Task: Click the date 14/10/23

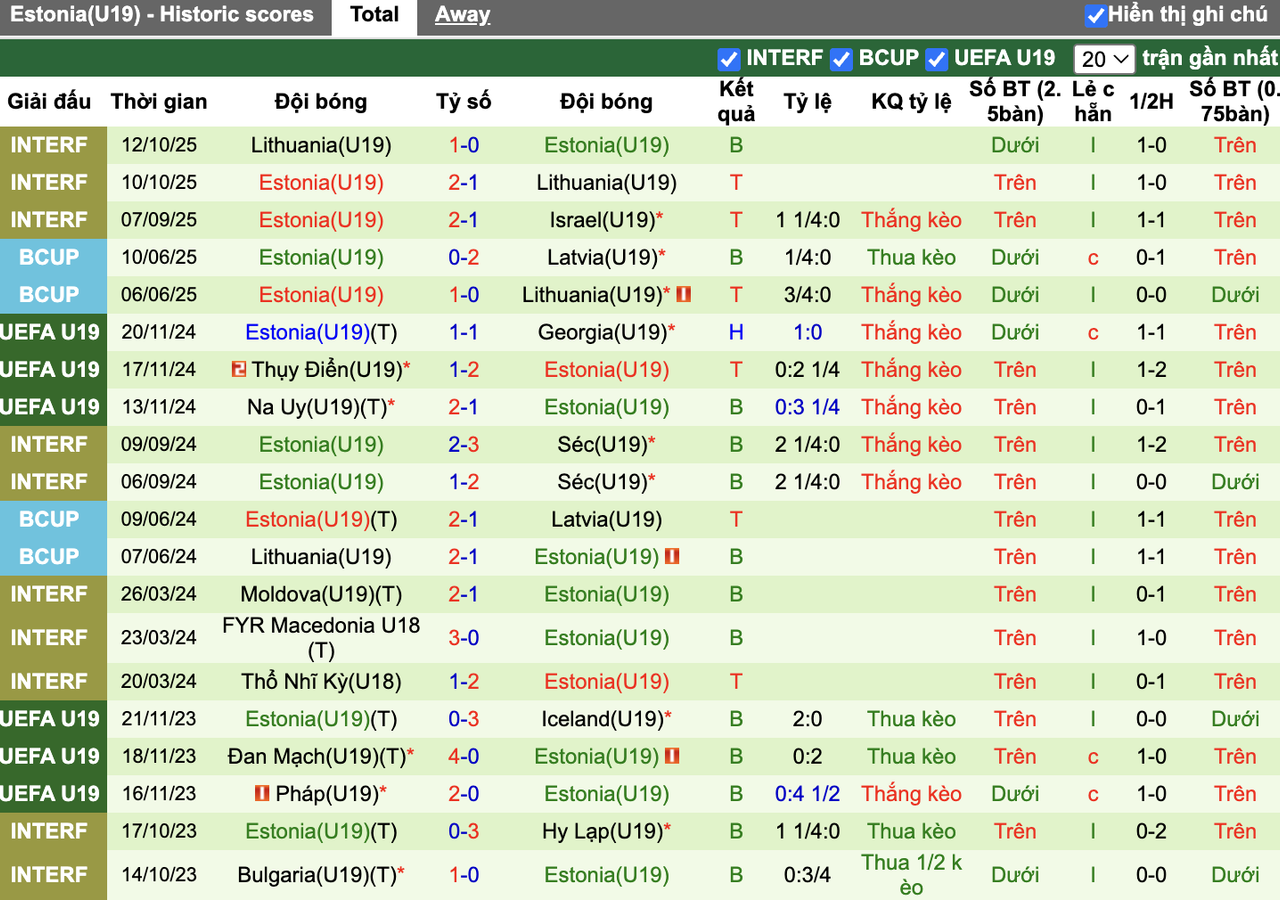Action: 159,876
